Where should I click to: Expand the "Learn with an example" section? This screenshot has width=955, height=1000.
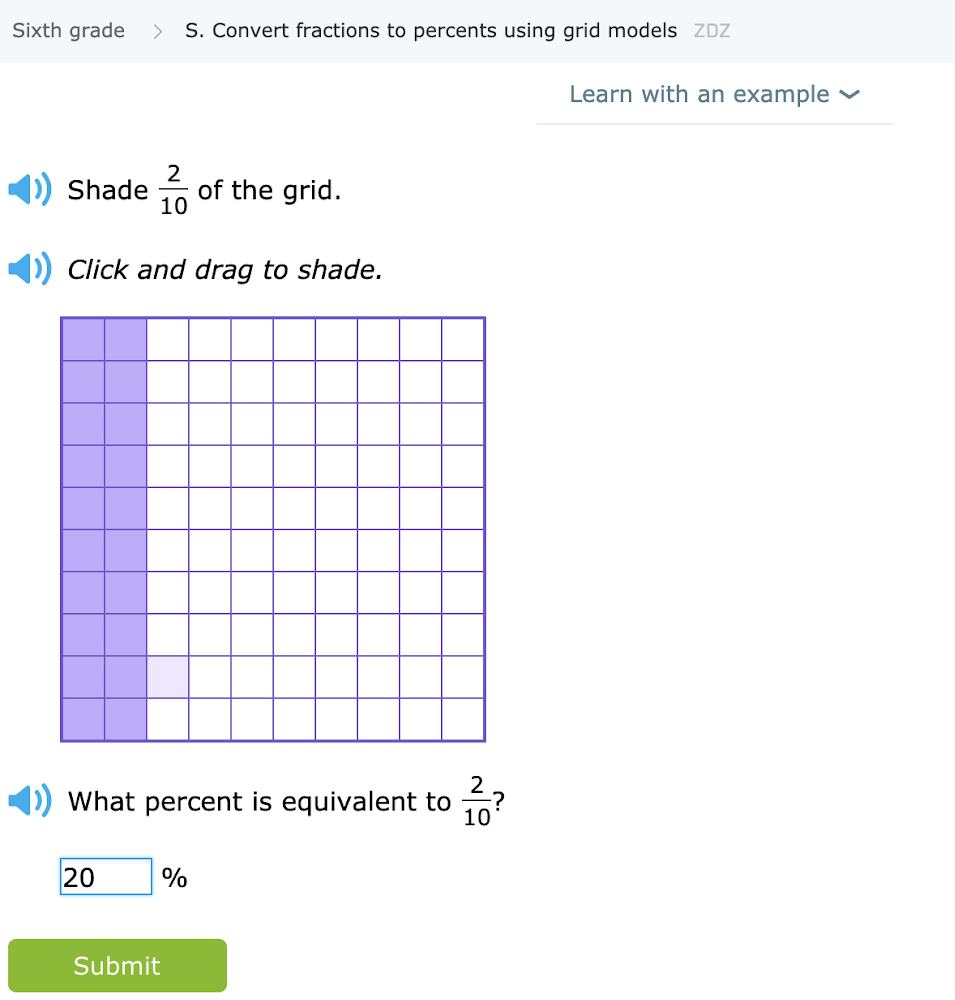[699, 94]
